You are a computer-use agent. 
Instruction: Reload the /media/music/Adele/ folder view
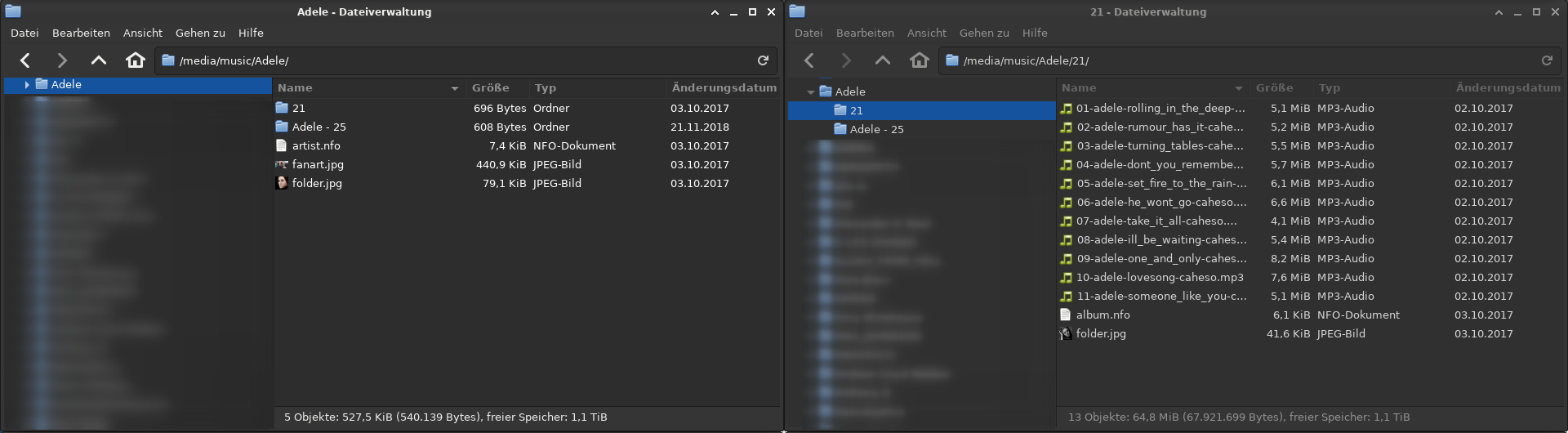click(763, 60)
